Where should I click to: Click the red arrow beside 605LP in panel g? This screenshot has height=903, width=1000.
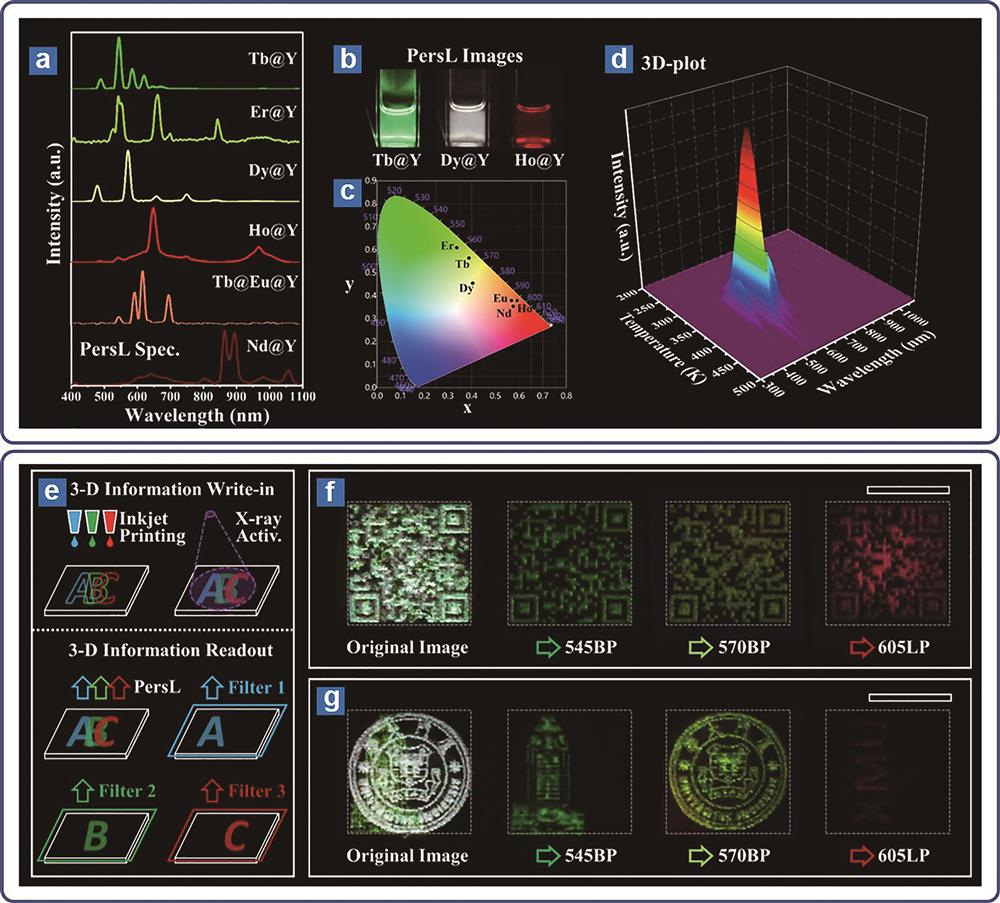click(862, 856)
